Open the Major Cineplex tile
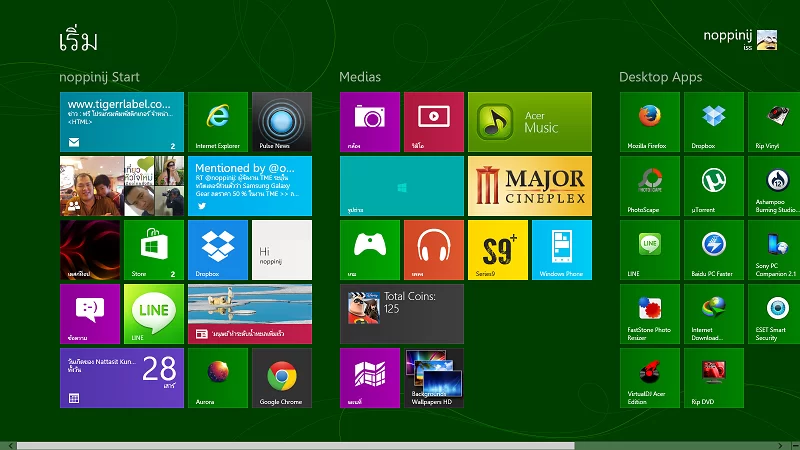This screenshot has height=450, width=800. [530, 186]
